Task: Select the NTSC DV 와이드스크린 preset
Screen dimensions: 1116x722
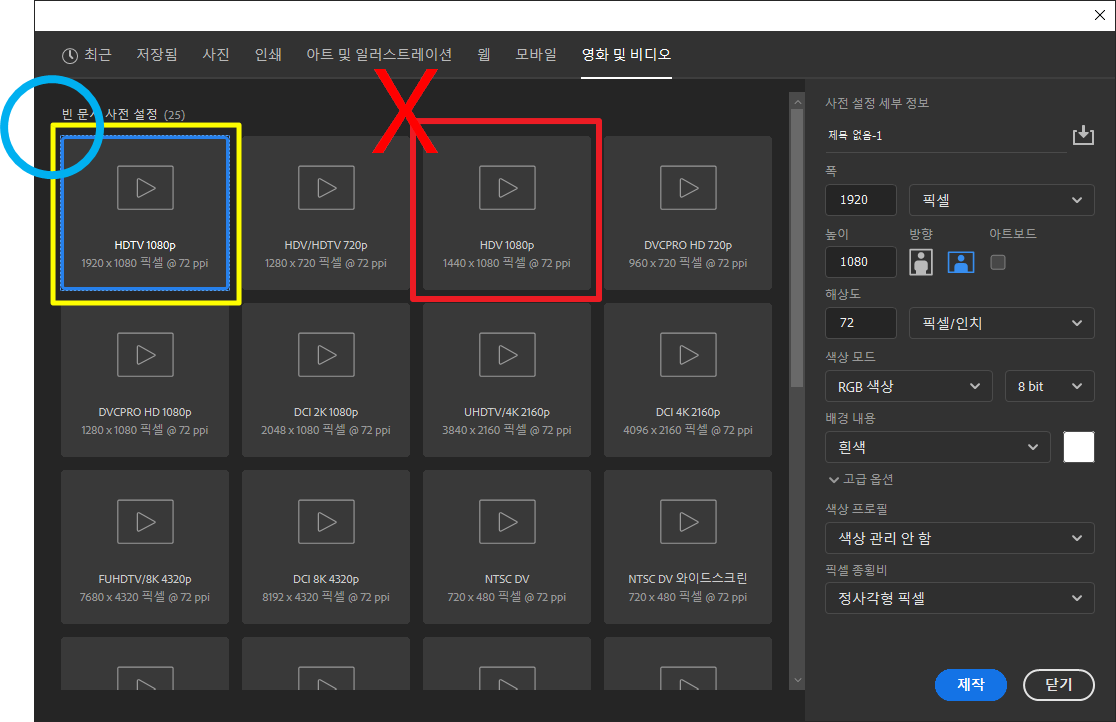Action: (x=688, y=547)
